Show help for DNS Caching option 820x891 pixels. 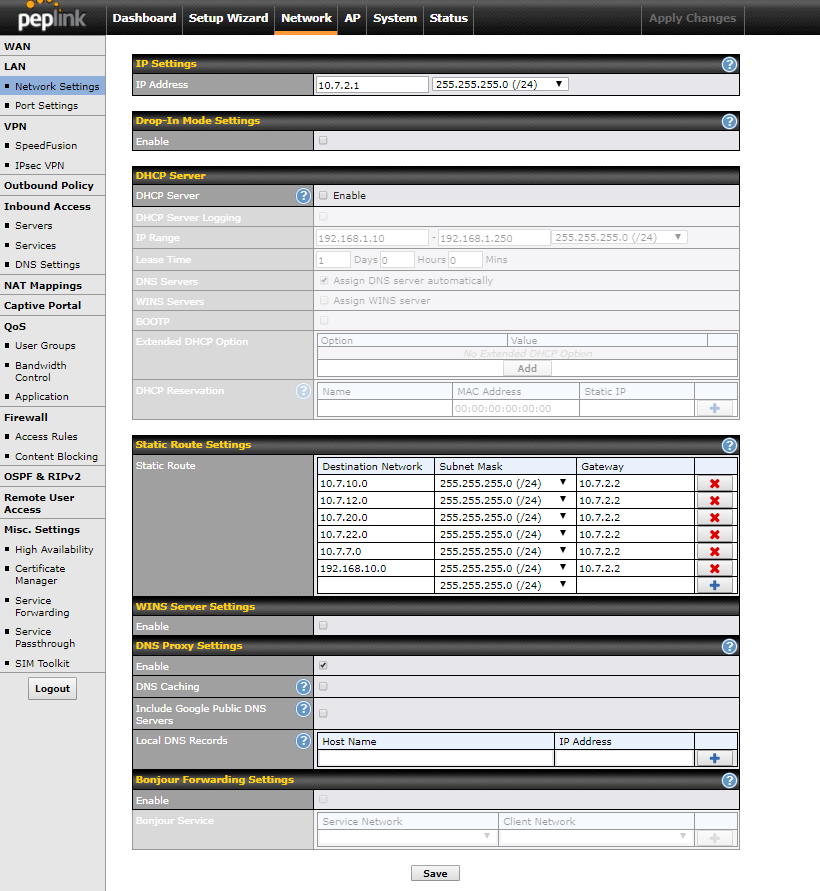[303, 687]
